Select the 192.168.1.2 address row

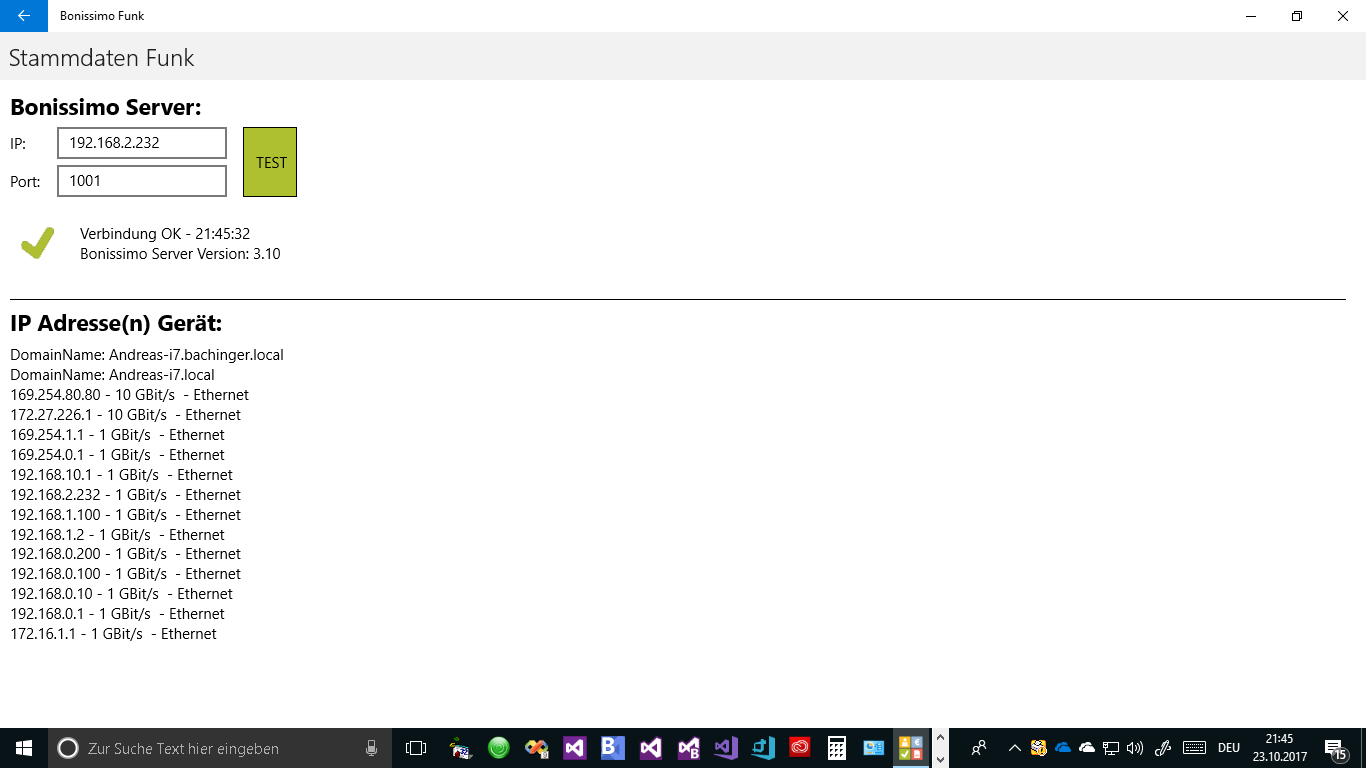click(117, 535)
